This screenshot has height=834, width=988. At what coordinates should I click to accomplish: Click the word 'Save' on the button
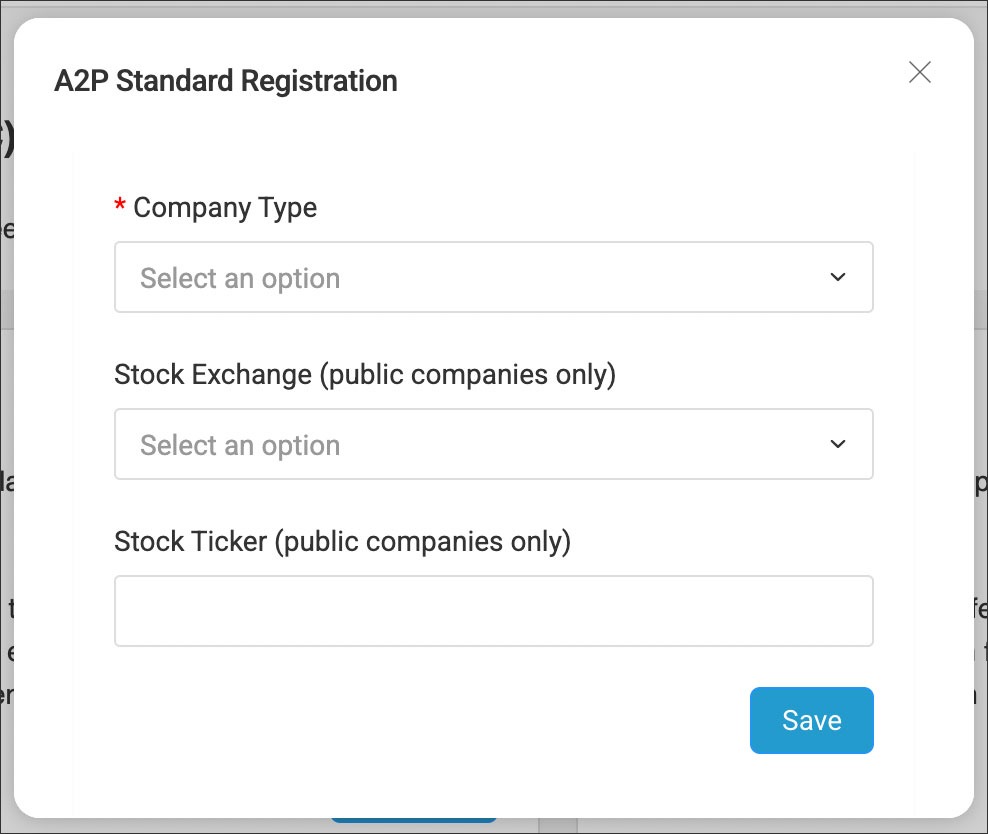point(811,721)
